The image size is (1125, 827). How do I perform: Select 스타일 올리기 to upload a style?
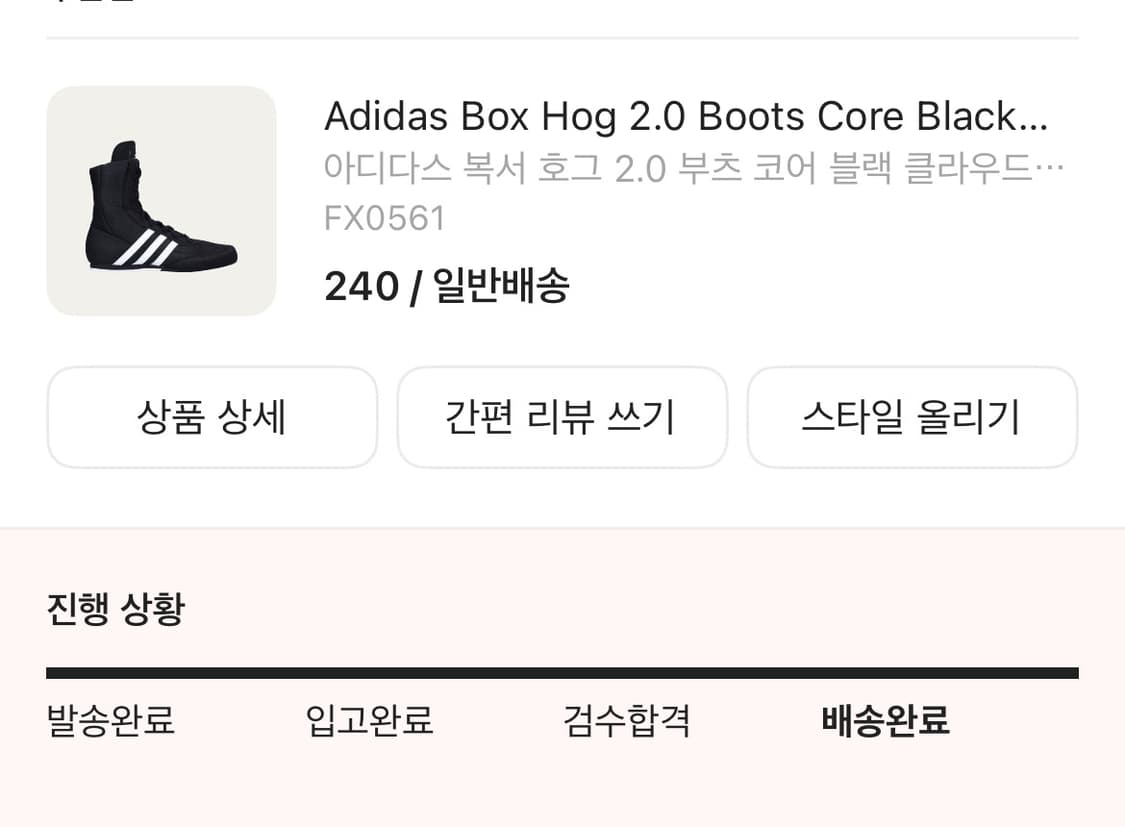912,417
